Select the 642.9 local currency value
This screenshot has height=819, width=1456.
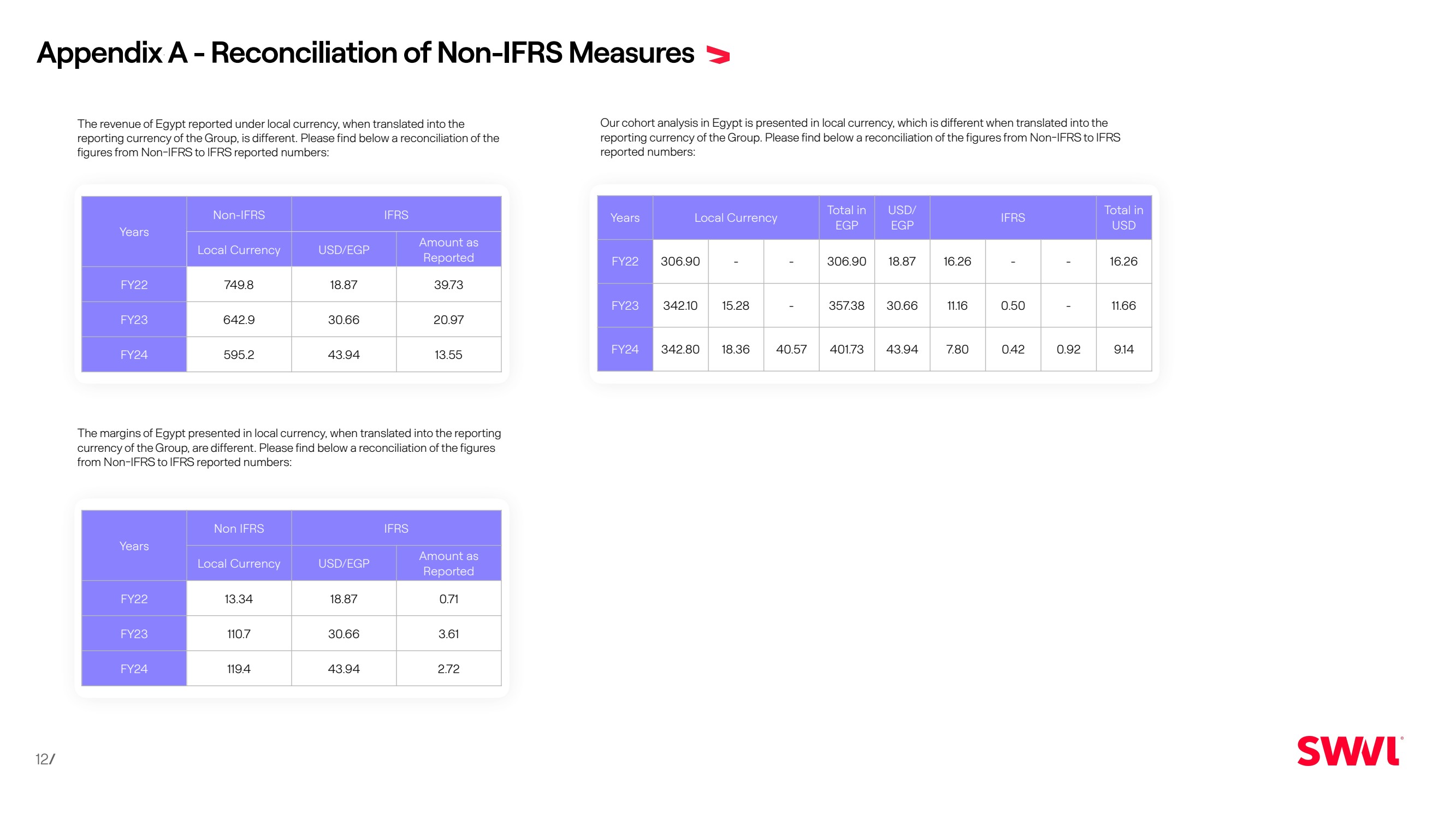[x=239, y=320]
